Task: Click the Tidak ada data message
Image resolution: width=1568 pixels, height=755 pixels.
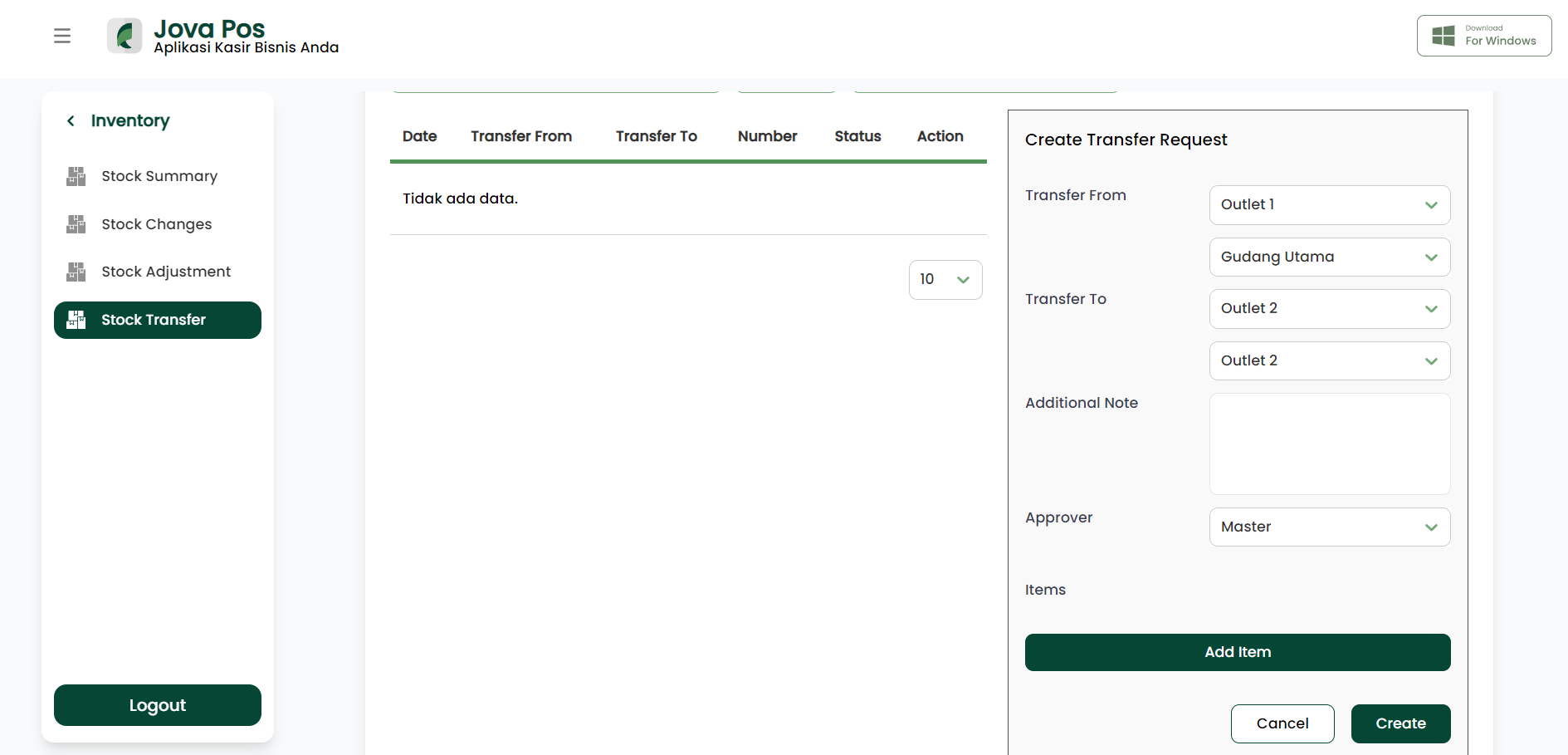Action: point(460,199)
